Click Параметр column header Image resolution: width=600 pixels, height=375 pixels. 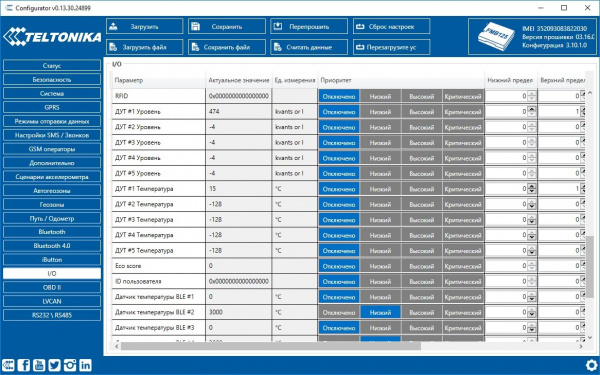[x=158, y=80]
